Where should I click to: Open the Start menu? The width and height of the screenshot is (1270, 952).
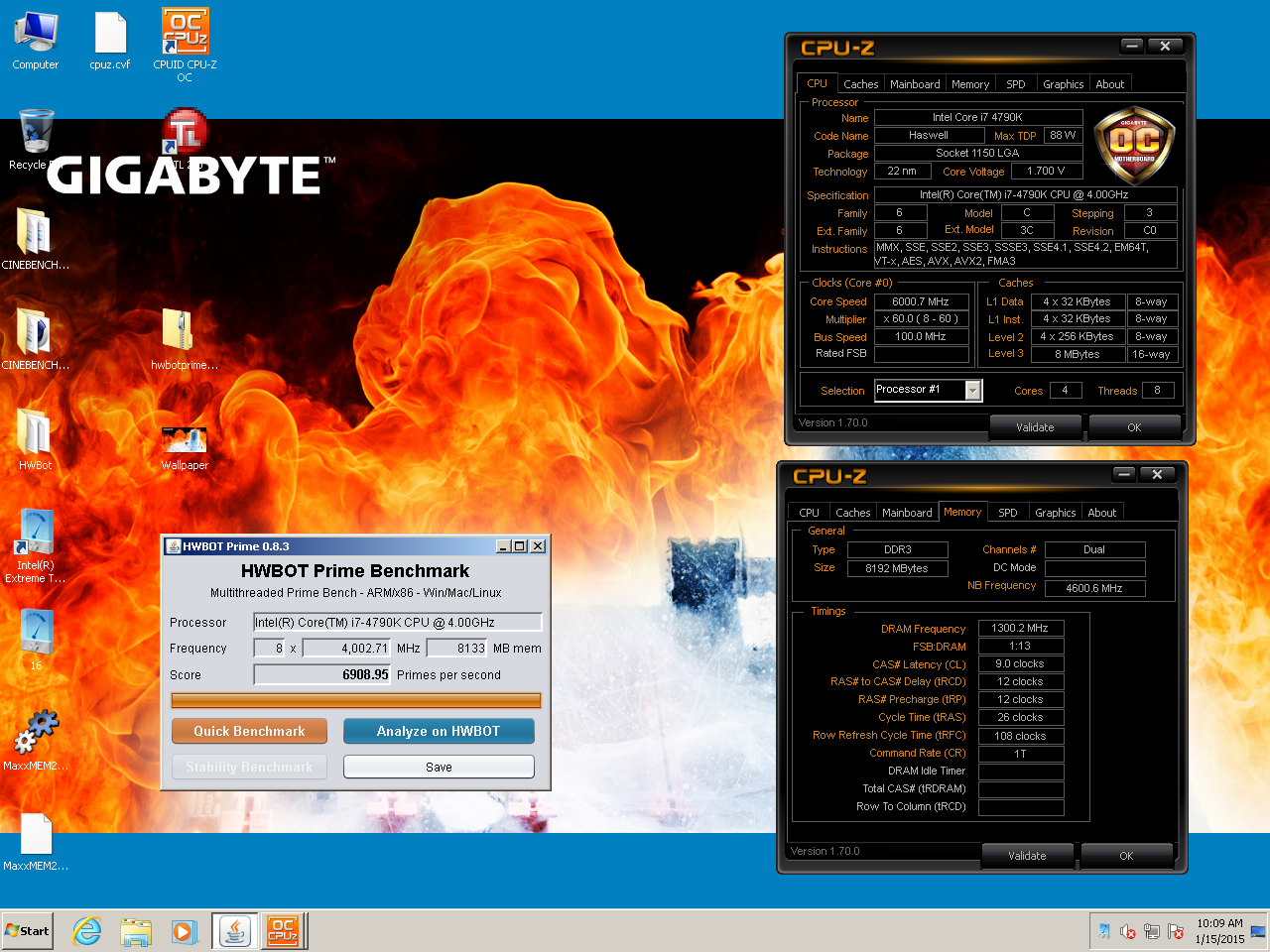[x=28, y=931]
